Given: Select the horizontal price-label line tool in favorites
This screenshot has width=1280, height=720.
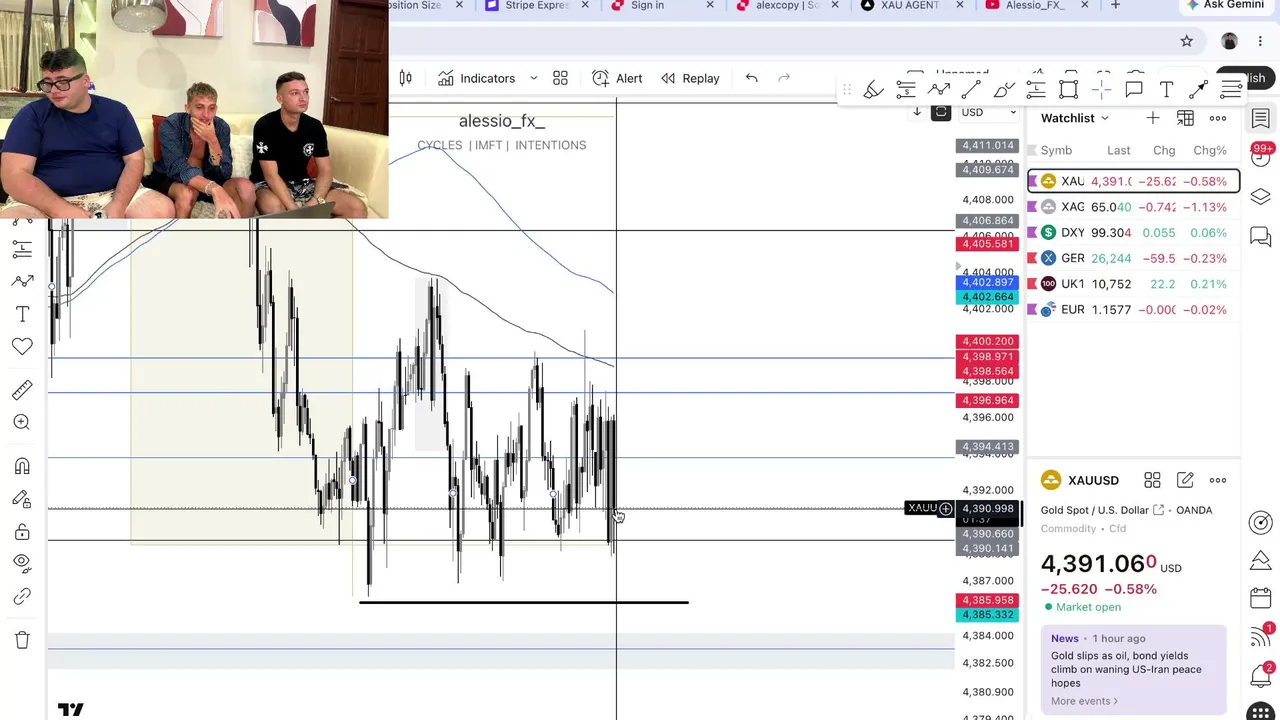Looking at the screenshot, I should point(1036,90).
